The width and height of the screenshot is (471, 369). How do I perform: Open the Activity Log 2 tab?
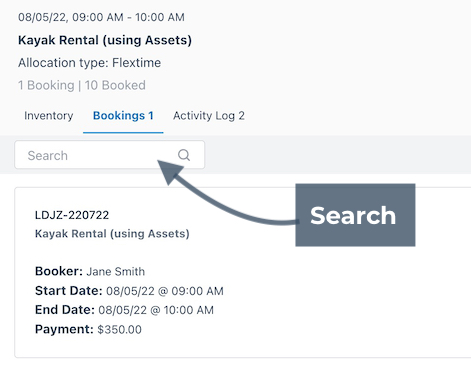pos(209,116)
